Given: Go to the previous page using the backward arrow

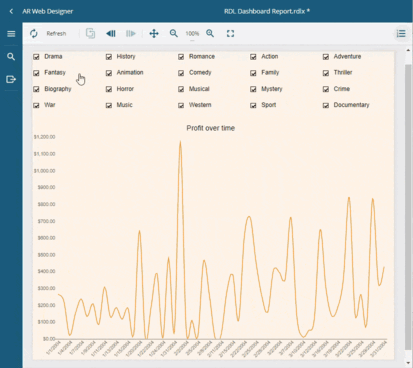Looking at the screenshot, I should [x=111, y=33].
